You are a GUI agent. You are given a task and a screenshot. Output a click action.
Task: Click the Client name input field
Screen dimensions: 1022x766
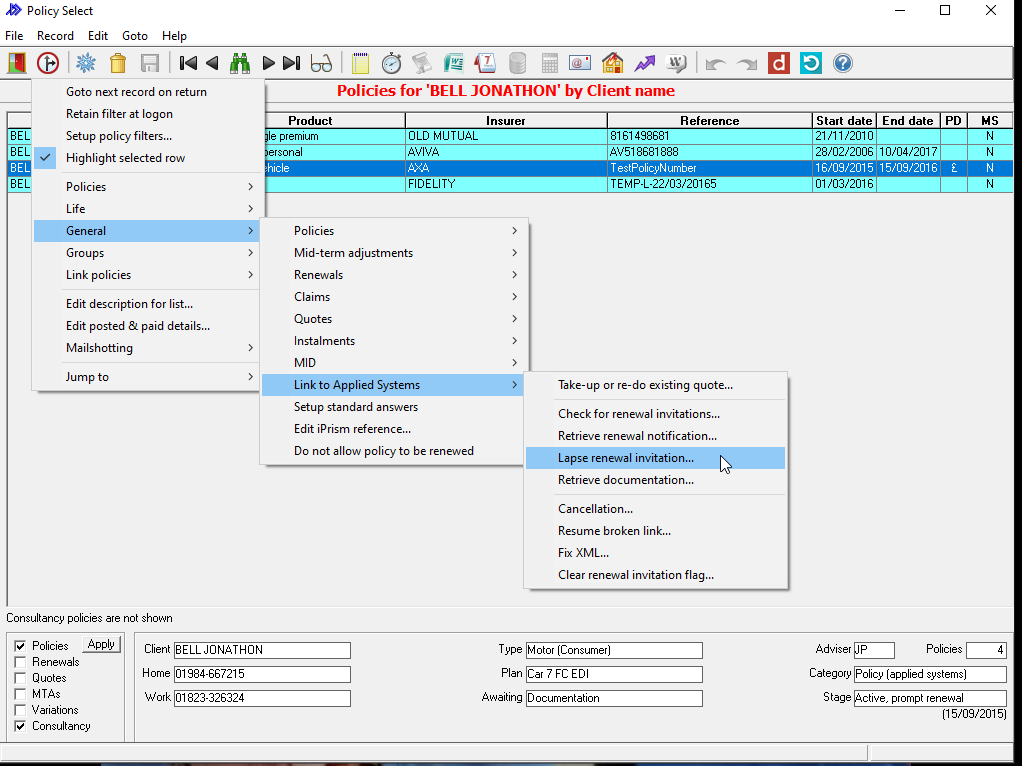262,651
